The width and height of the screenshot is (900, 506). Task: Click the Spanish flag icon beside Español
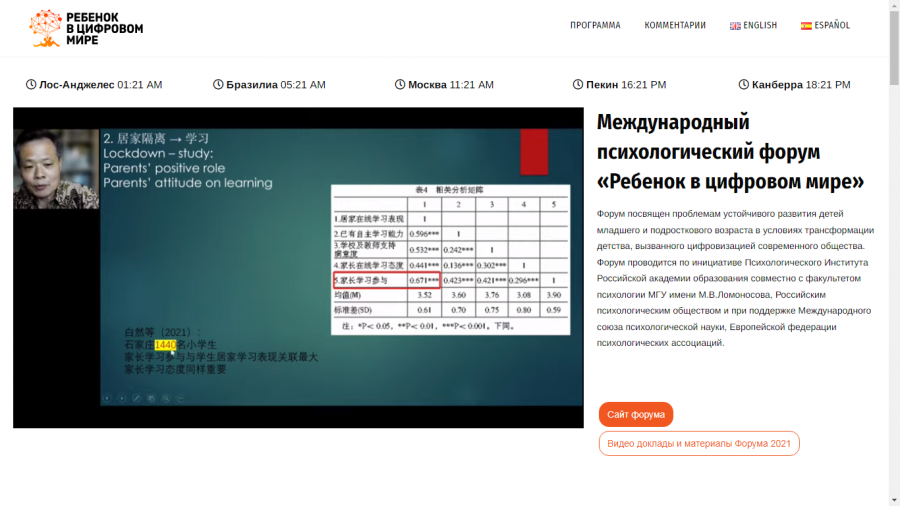tap(806, 26)
